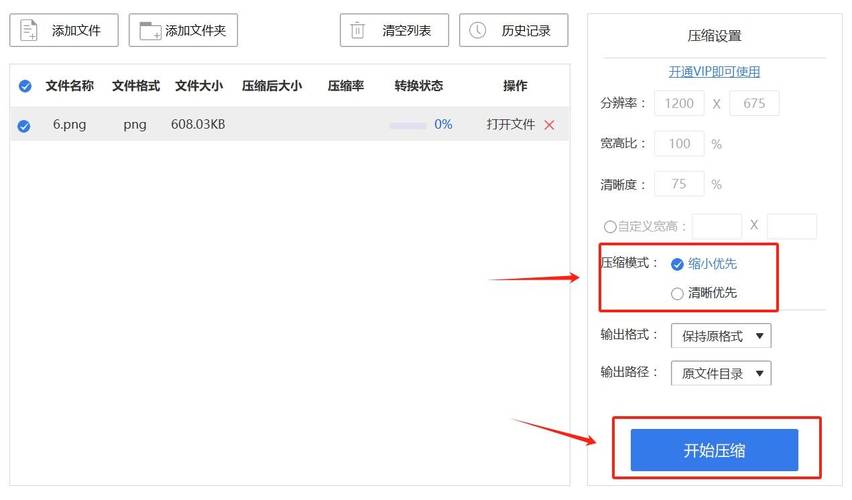The height and width of the screenshot is (500, 852).
Task: Click the add-file document icon
Action: [28, 30]
